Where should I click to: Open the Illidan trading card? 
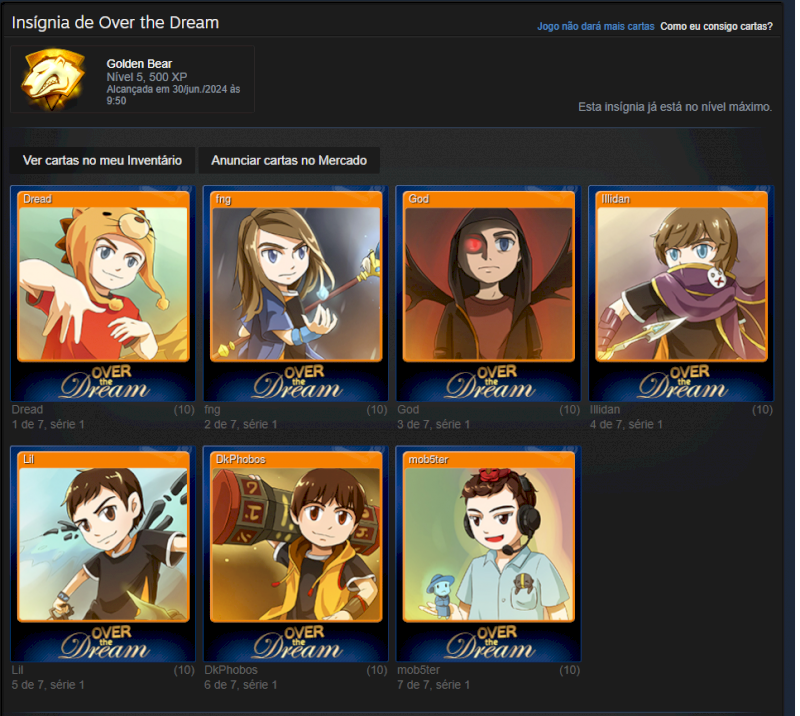click(x=682, y=293)
